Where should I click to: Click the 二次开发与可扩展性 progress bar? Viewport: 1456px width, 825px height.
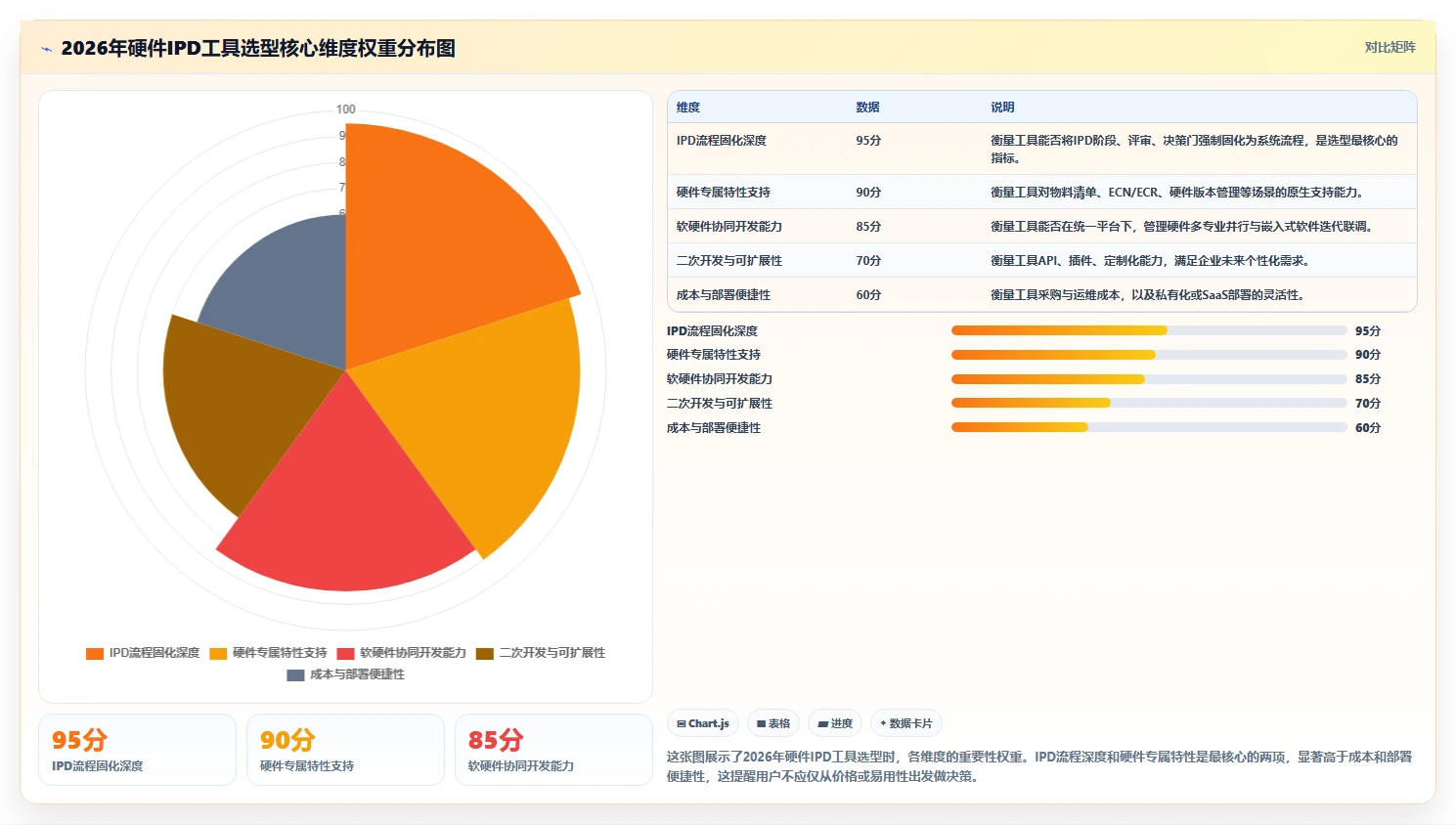coord(1149,403)
